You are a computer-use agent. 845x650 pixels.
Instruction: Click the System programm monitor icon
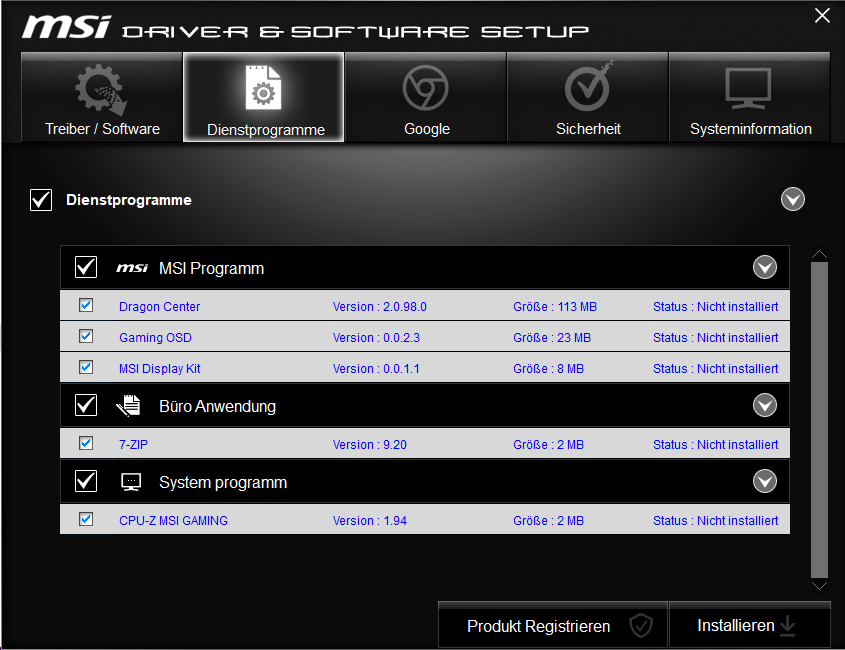[131, 482]
